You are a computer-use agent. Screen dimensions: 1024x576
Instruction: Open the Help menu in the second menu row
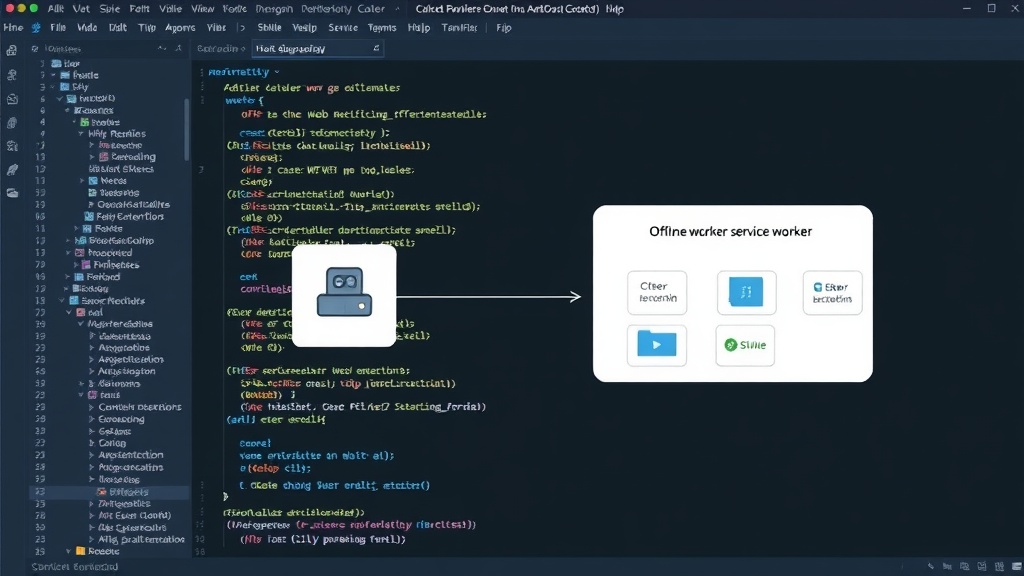[419, 27]
